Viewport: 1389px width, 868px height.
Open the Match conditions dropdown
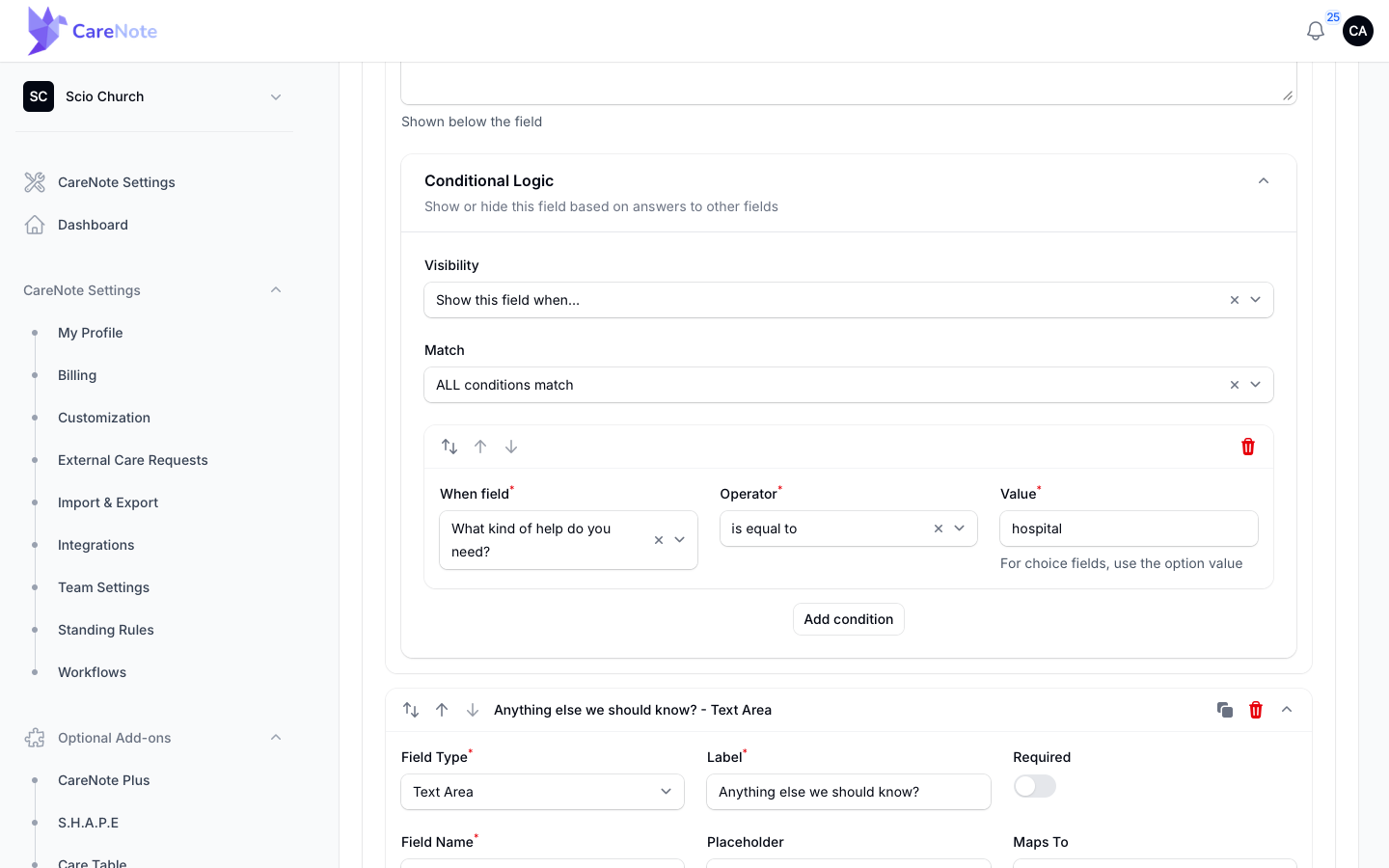point(849,385)
